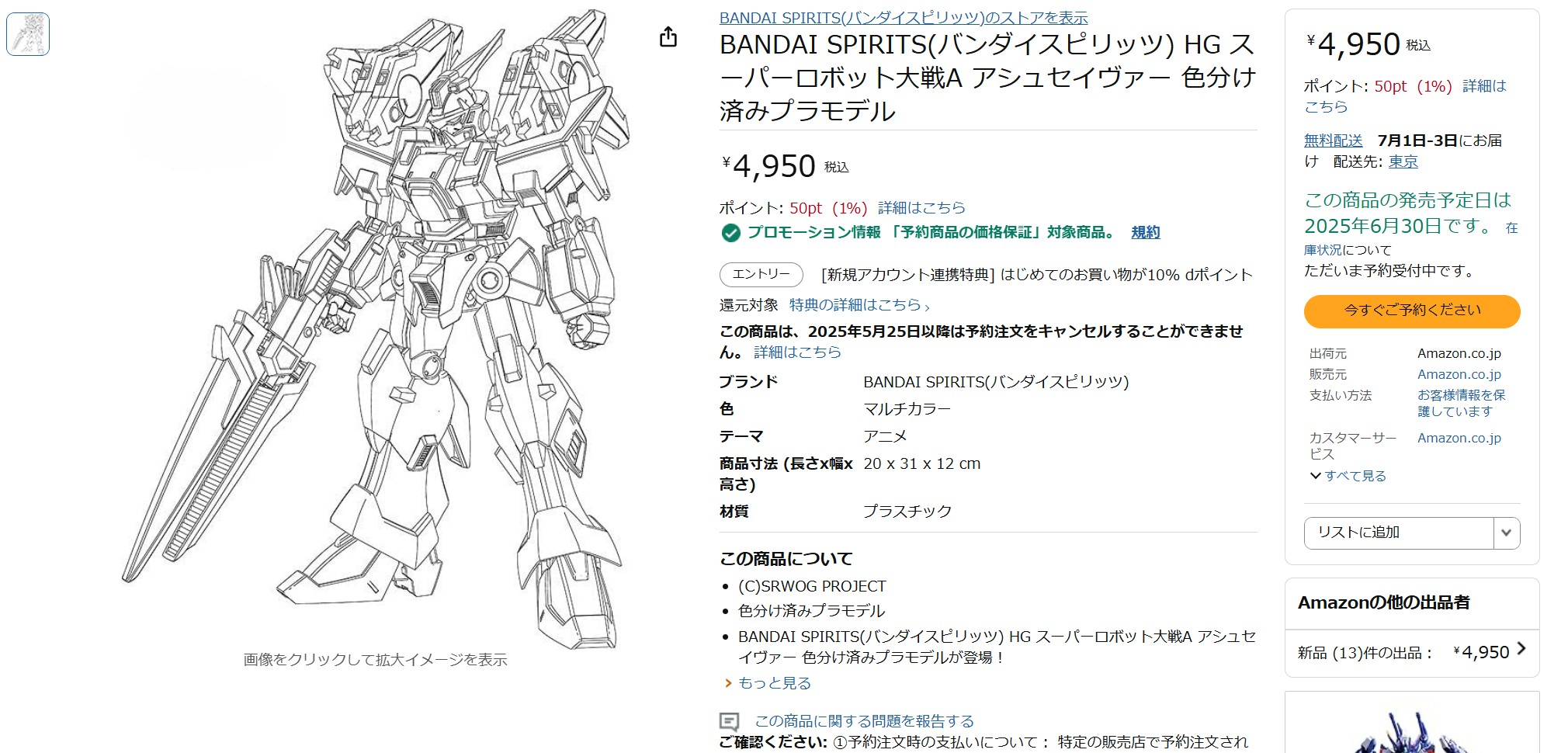Click 今すぐご予約ください to preorder
Image resolution: width=1568 pixels, height=753 pixels.
(1411, 311)
